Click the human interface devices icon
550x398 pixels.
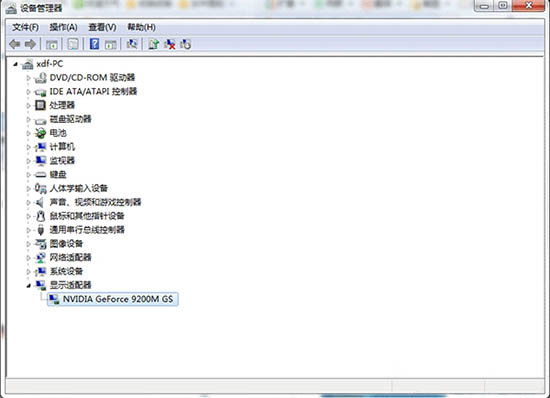pos(40,188)
